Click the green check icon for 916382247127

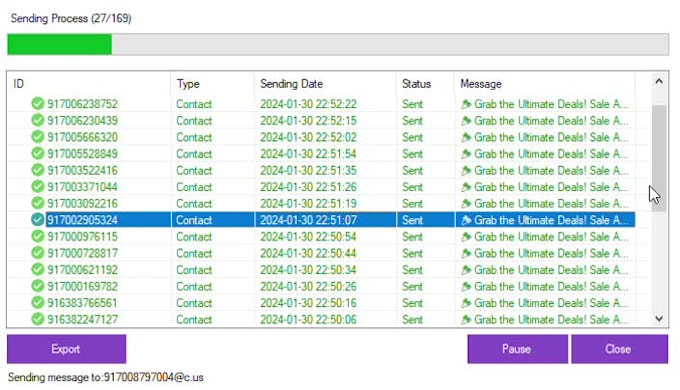point(38,319)
